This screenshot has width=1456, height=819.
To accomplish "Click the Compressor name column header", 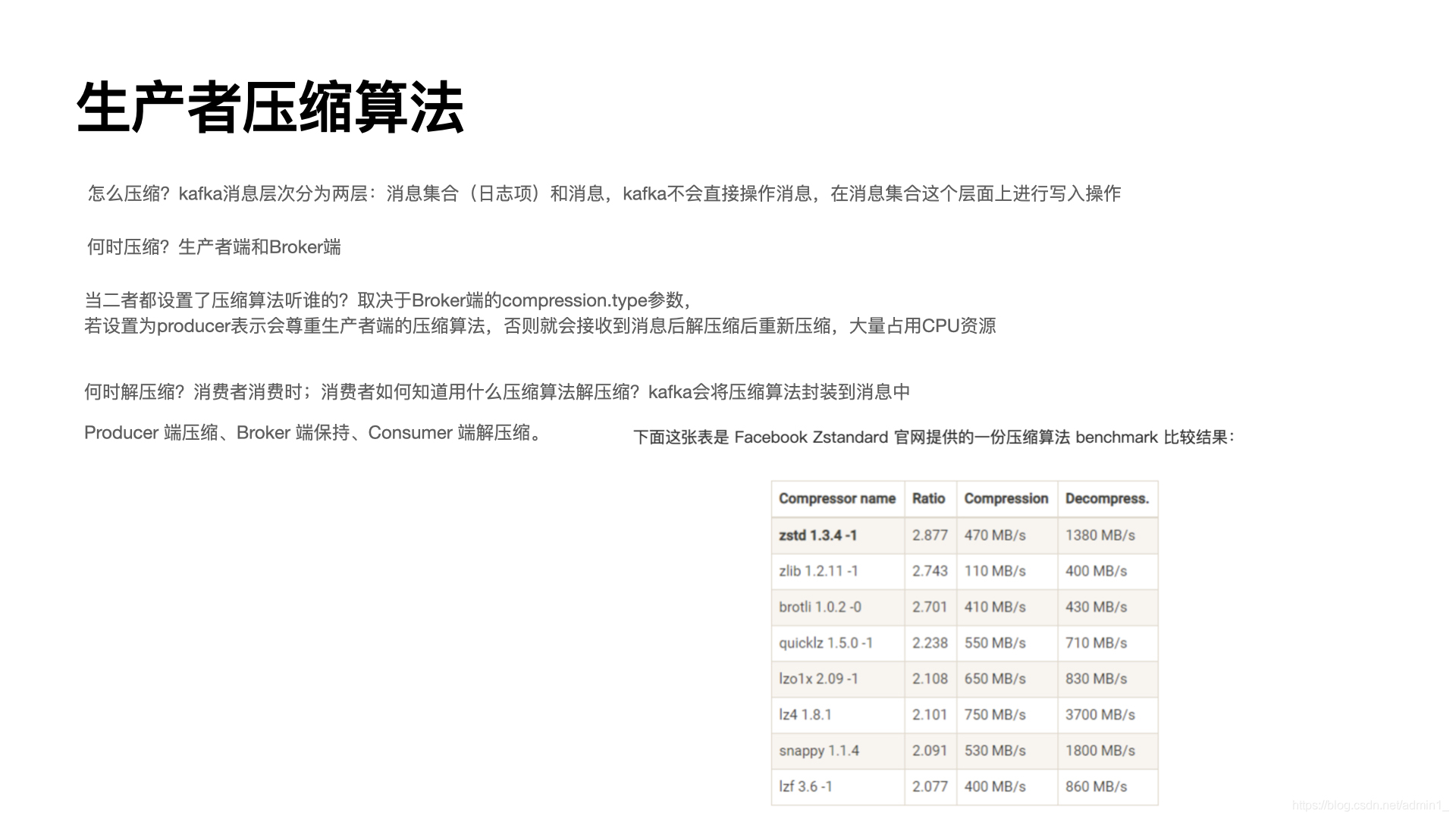I will 837,499.
